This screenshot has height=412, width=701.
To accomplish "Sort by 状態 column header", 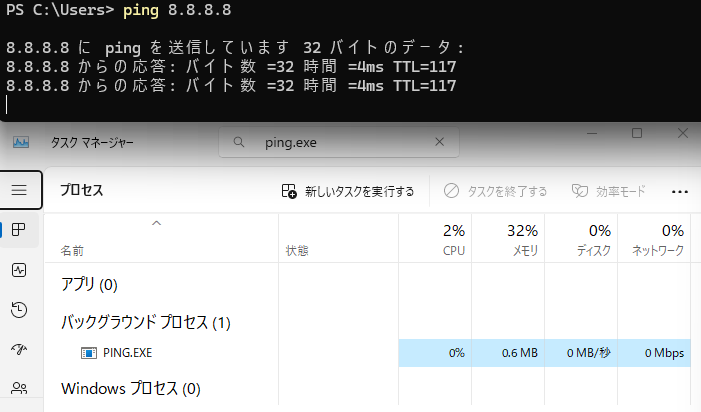I will click(338, 238).
